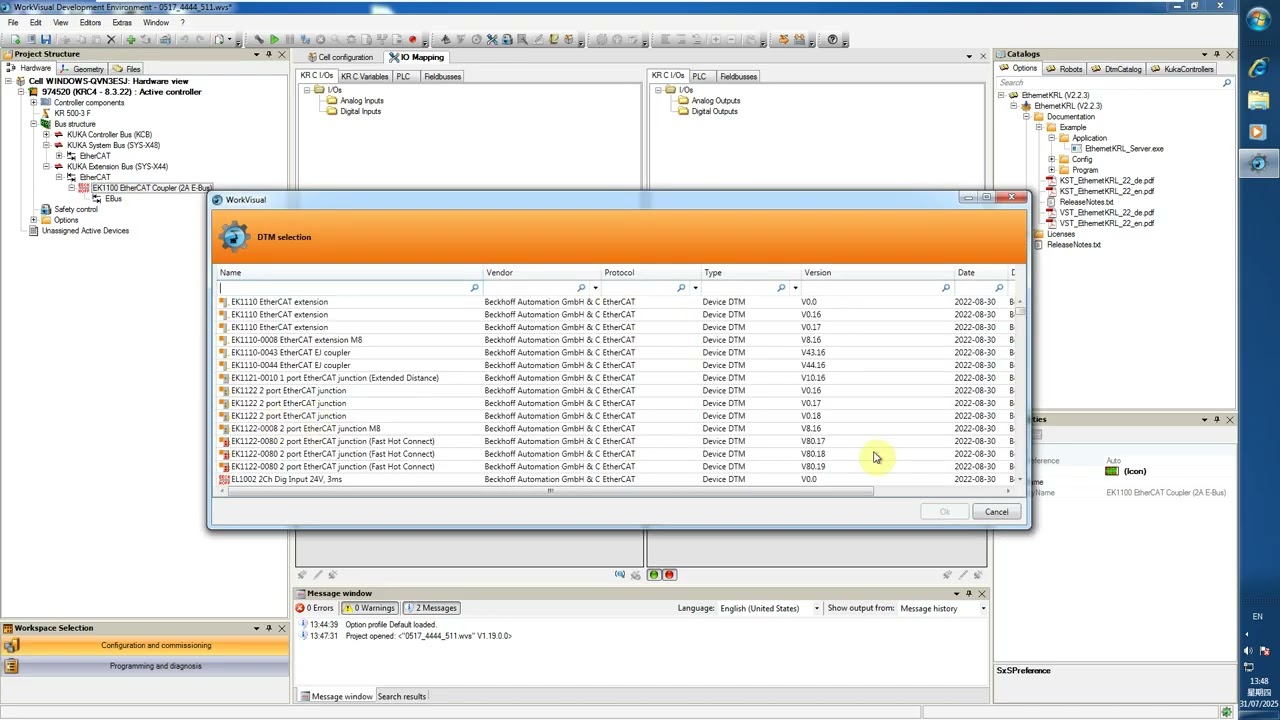1280x720 pixels.
Task: Toggle the 2 Messages filter
Action: click(430, 608)
